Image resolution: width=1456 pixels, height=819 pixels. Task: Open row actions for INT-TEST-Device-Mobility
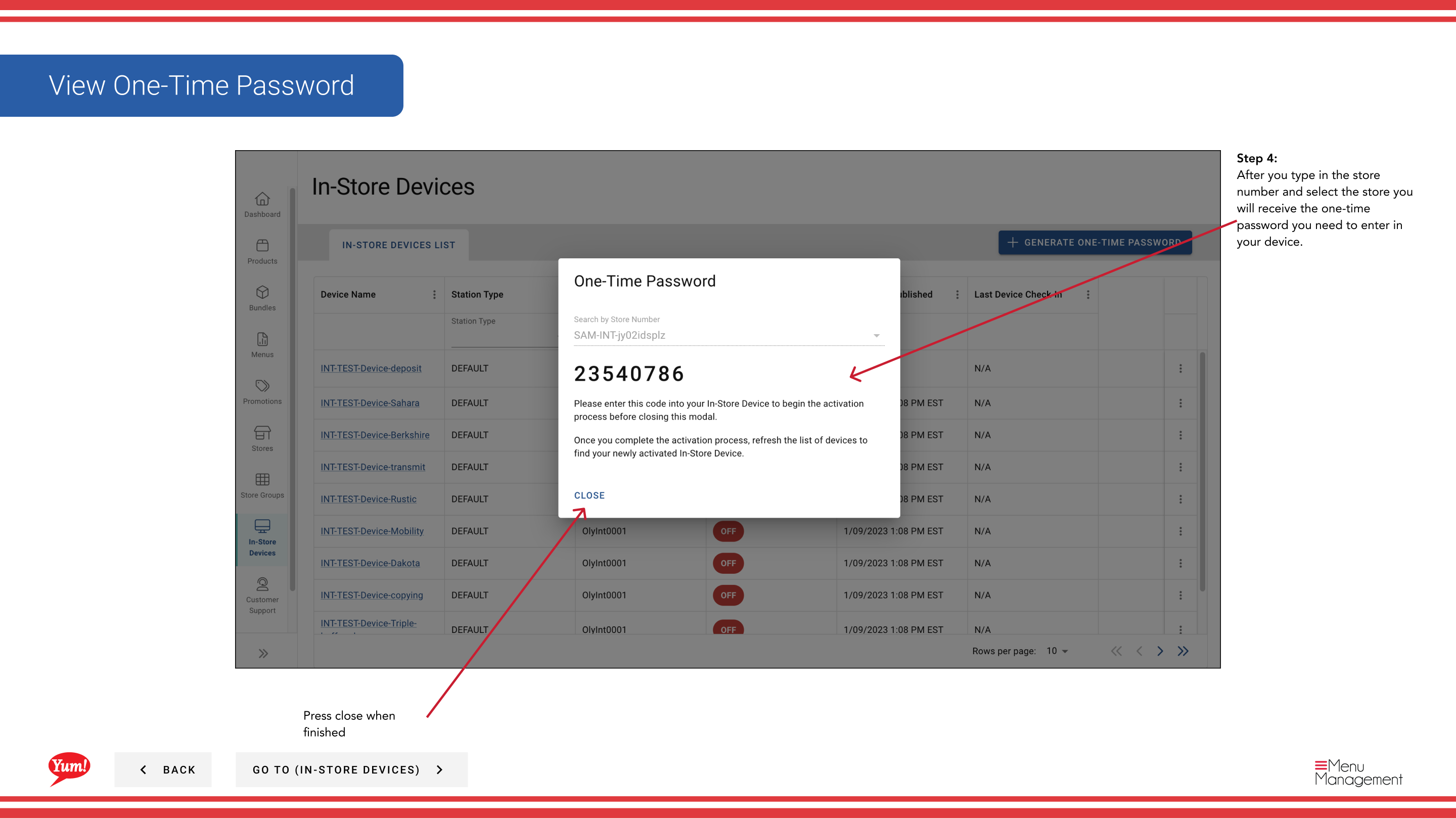[x=1181, y=531]
